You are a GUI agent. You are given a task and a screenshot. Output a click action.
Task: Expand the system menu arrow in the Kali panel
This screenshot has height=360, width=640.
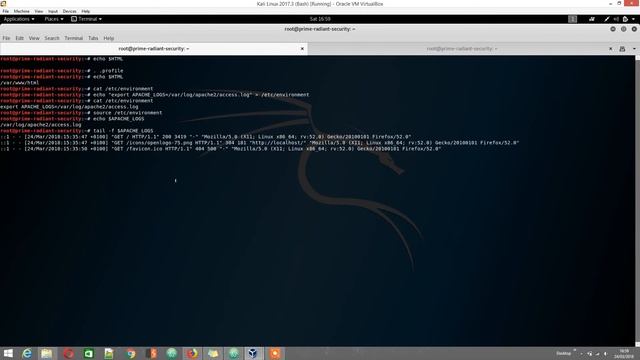pyautogui.click(x=633, y=19)
